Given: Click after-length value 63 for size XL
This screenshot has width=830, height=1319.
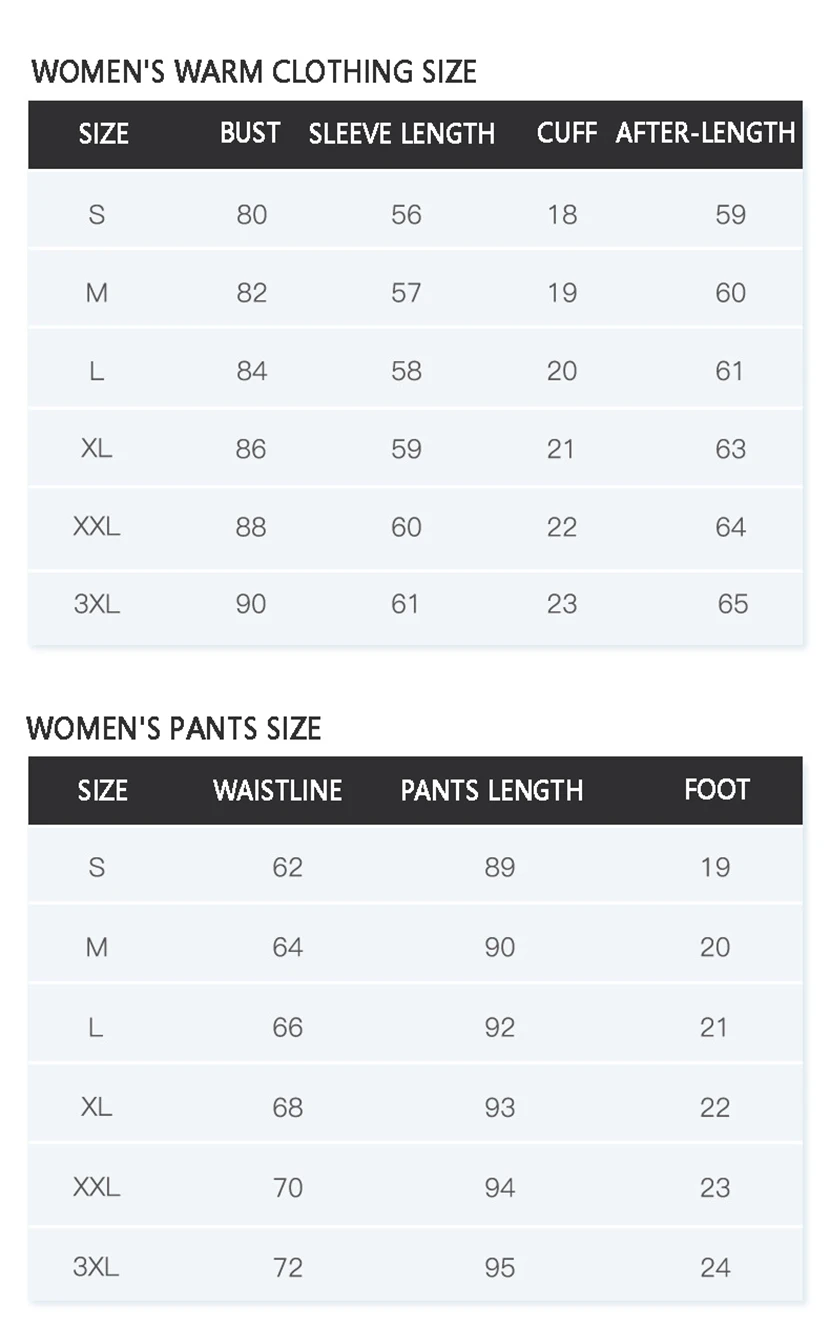Looking at the screenshot, I should pos(730,448).
